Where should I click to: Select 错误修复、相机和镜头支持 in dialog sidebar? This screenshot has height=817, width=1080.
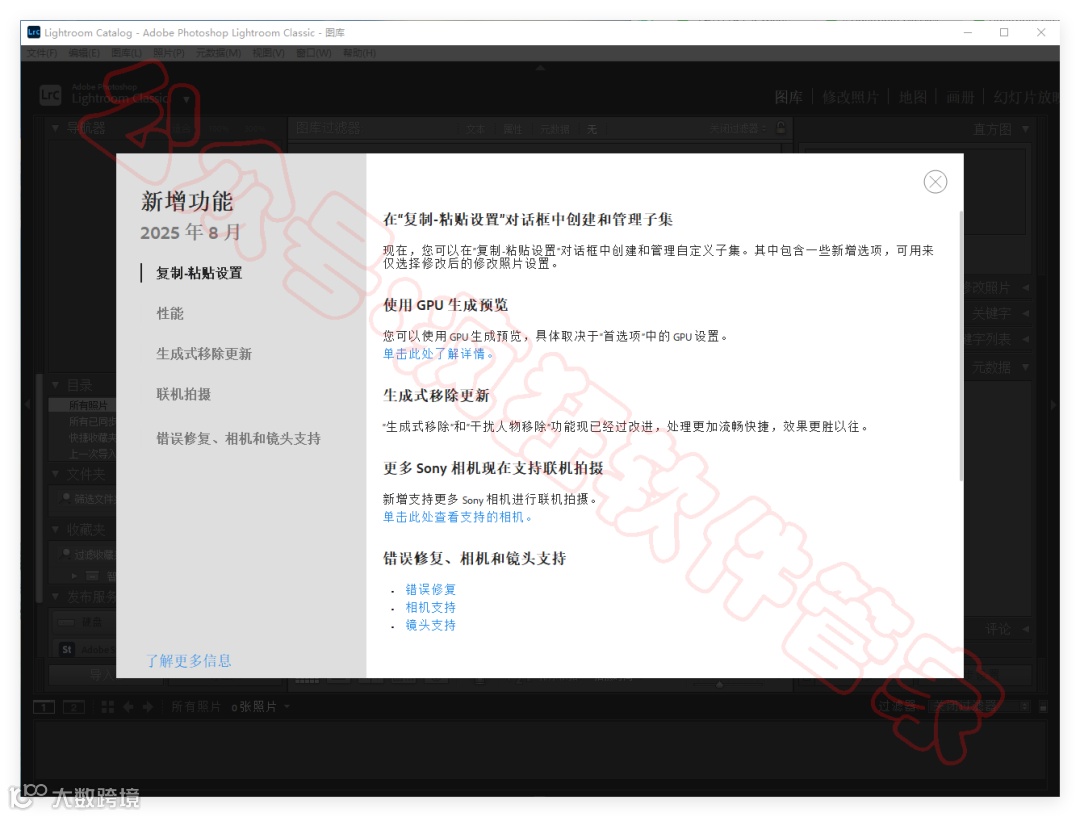coord(238,438)
